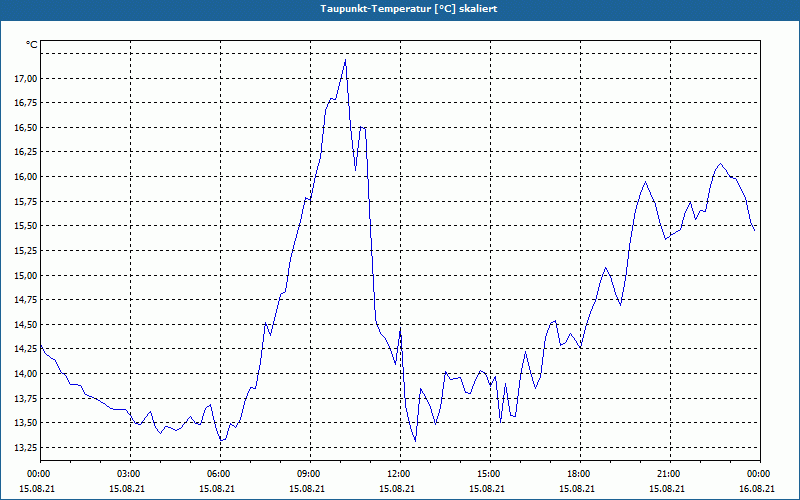
Task: Select the 13,50 y-axis label
Action: (26, 423)
